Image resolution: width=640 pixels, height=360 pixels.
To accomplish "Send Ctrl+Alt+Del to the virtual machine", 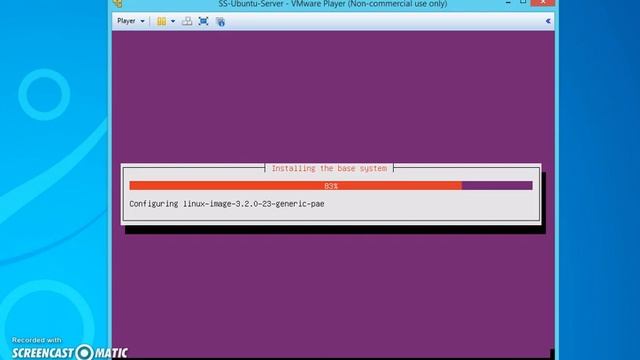I will click(187, 21).
